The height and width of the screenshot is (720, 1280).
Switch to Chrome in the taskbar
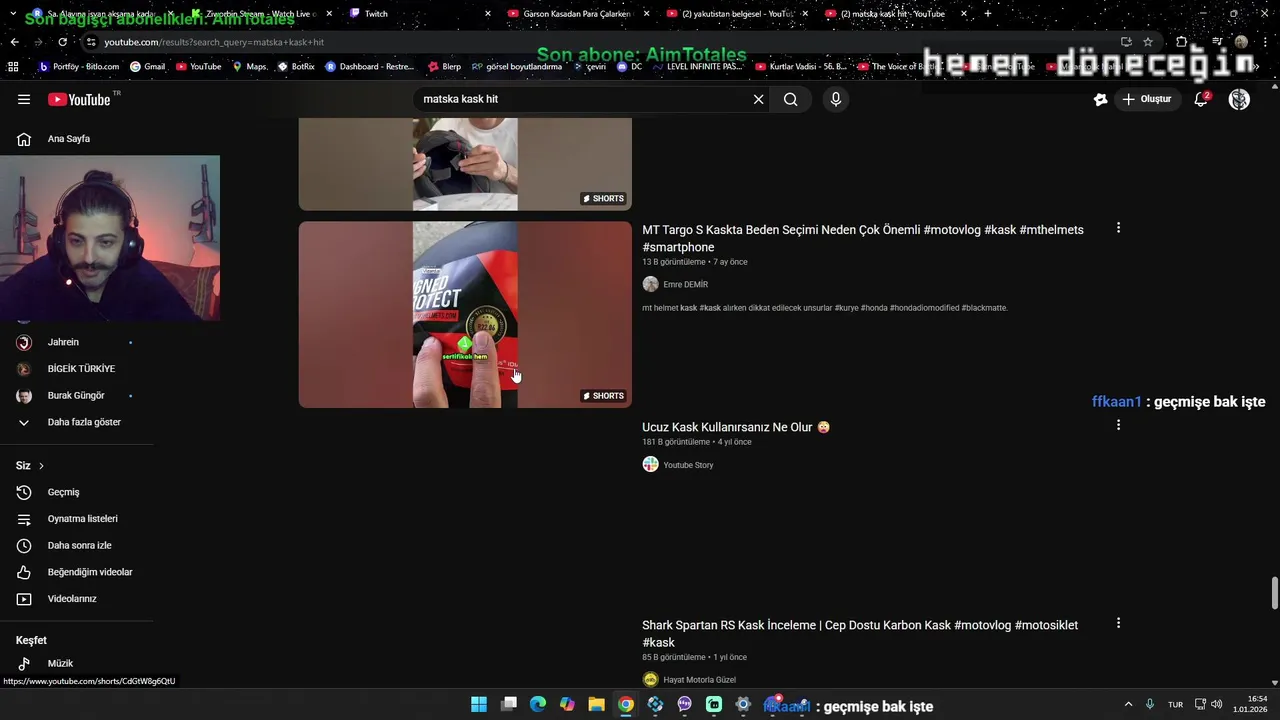[x=626, y=705]
